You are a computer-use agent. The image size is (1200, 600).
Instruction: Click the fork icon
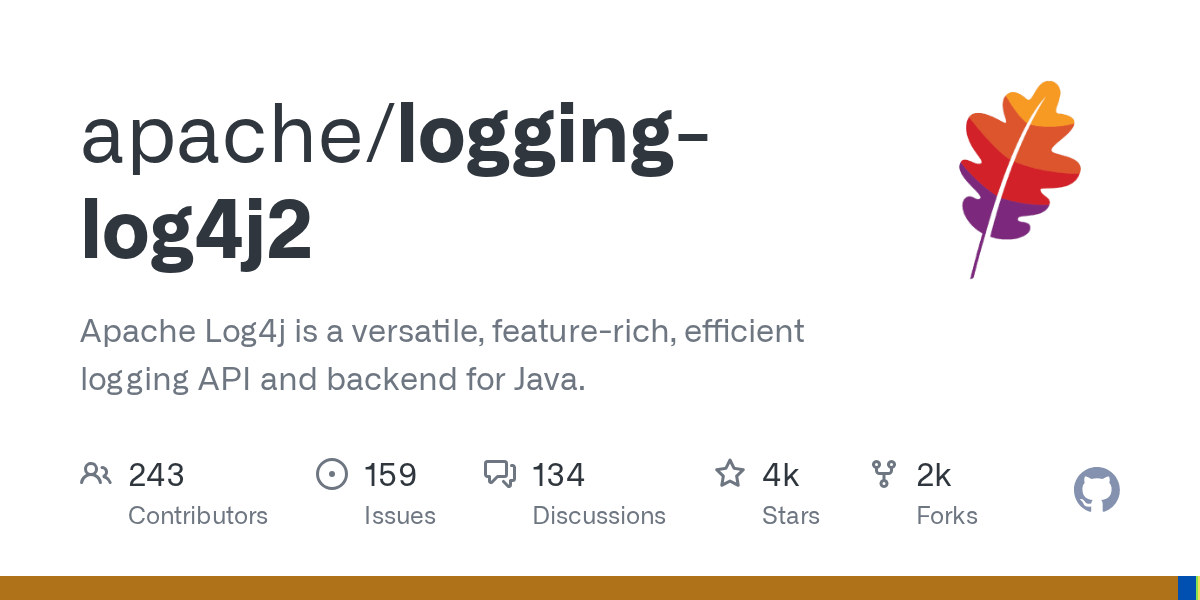pos(884,474)
